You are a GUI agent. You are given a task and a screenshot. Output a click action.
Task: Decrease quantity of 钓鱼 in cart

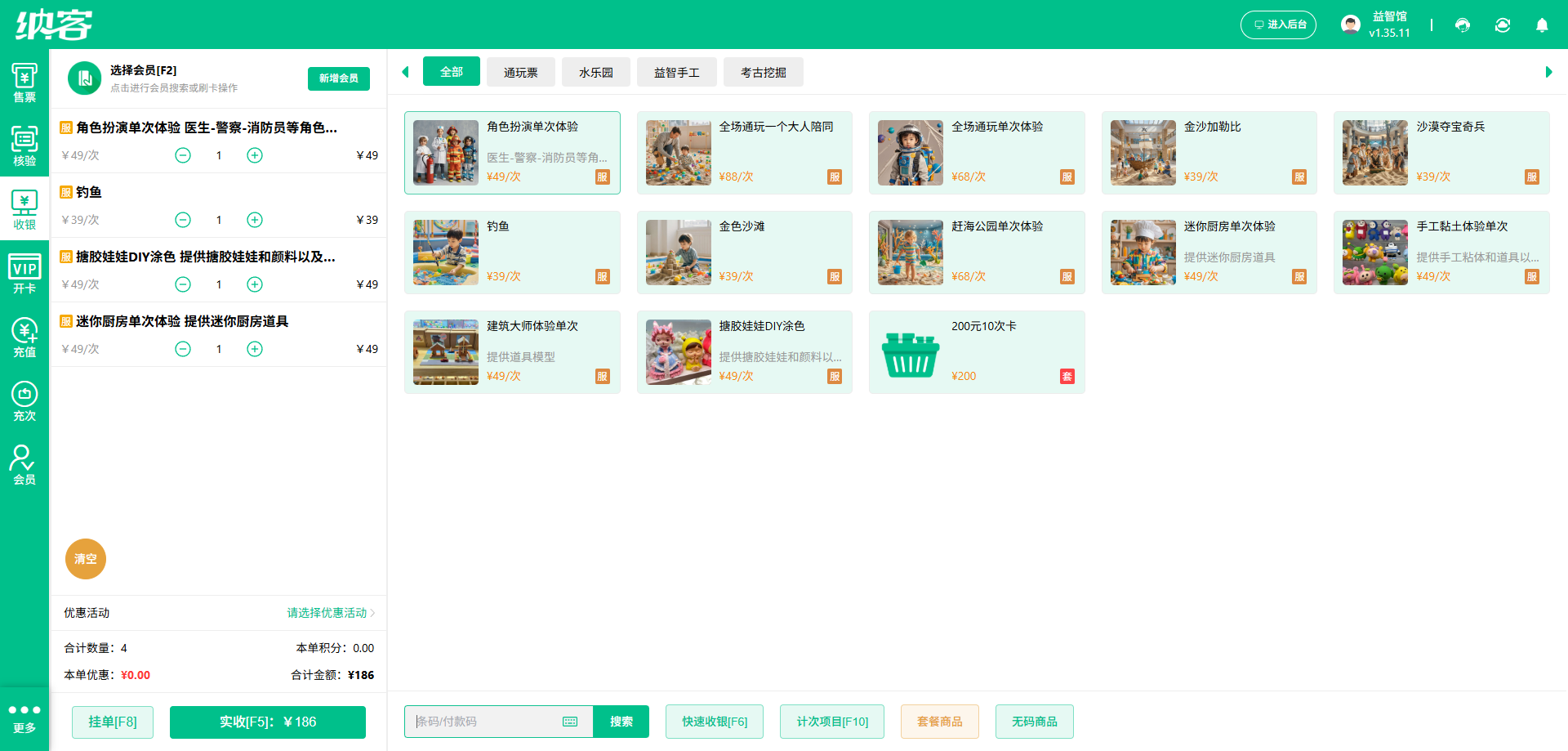click(183, 220)
